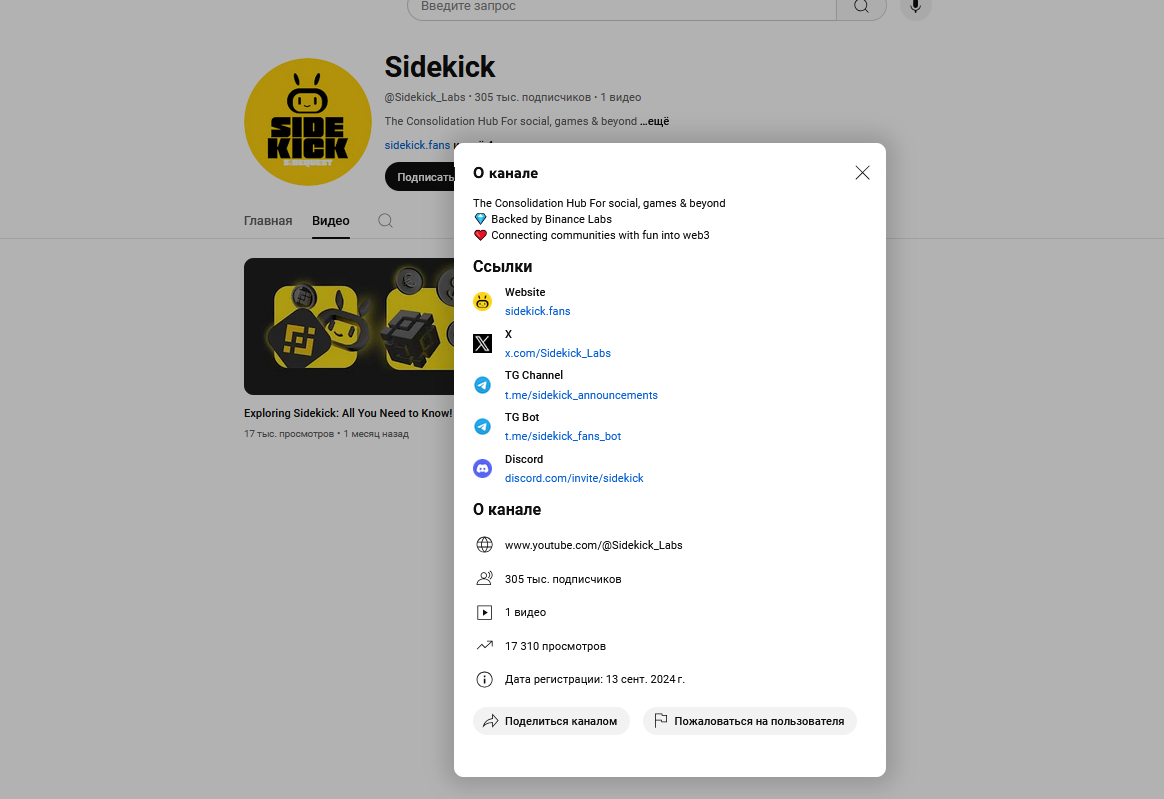Open the Exploring Sidekick video title

(348, 413)
